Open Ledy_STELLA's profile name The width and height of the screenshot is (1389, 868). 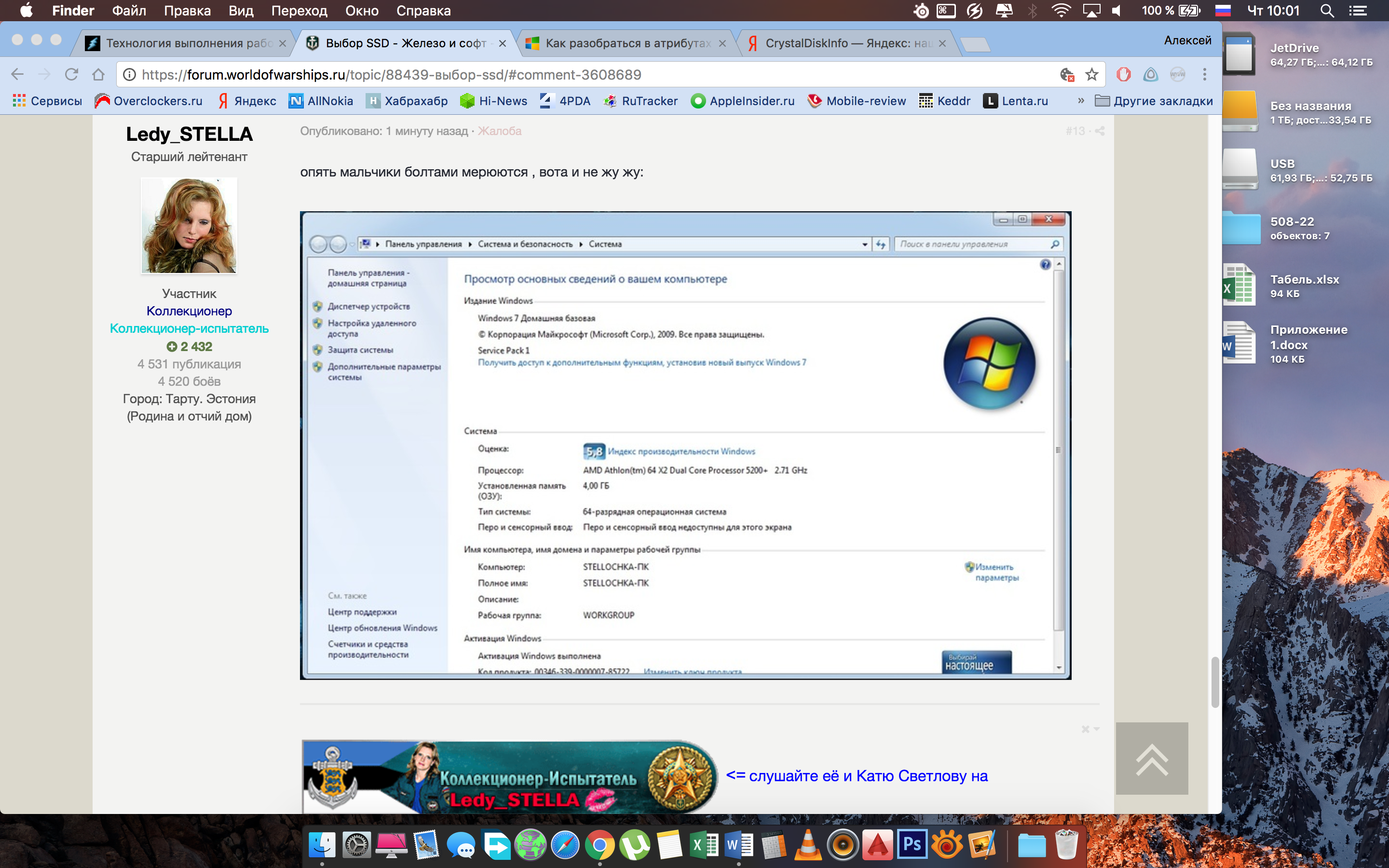189,134
